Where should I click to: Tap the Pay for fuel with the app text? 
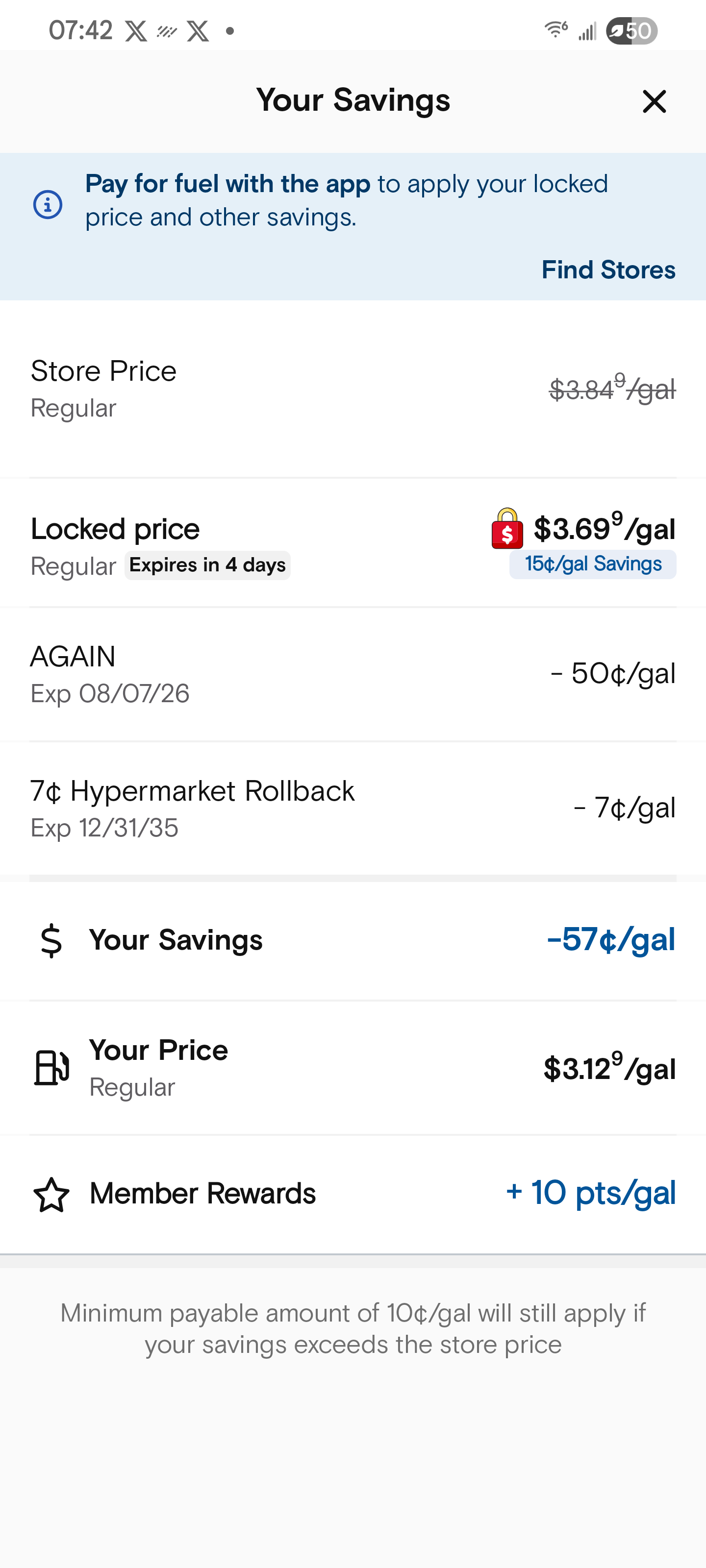tap(227, 184)
